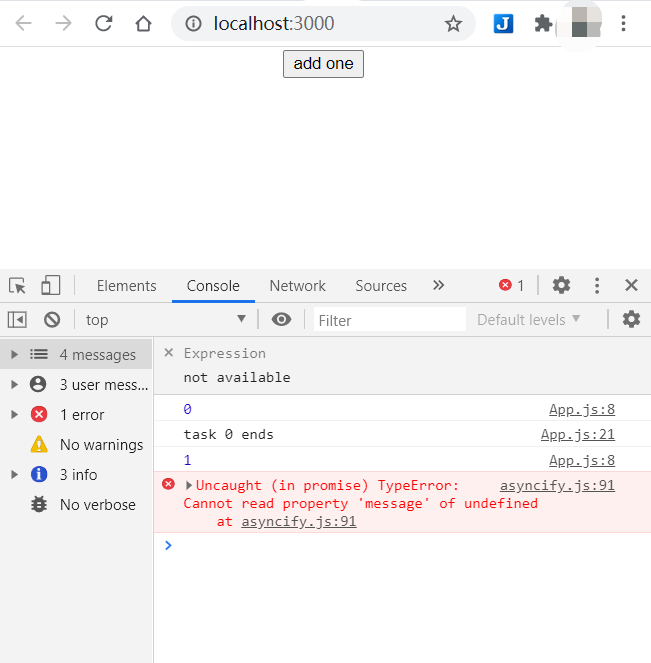The image size is (651, 663).
Task: Open the Default levels dropdown
Action: pos(528,320)
